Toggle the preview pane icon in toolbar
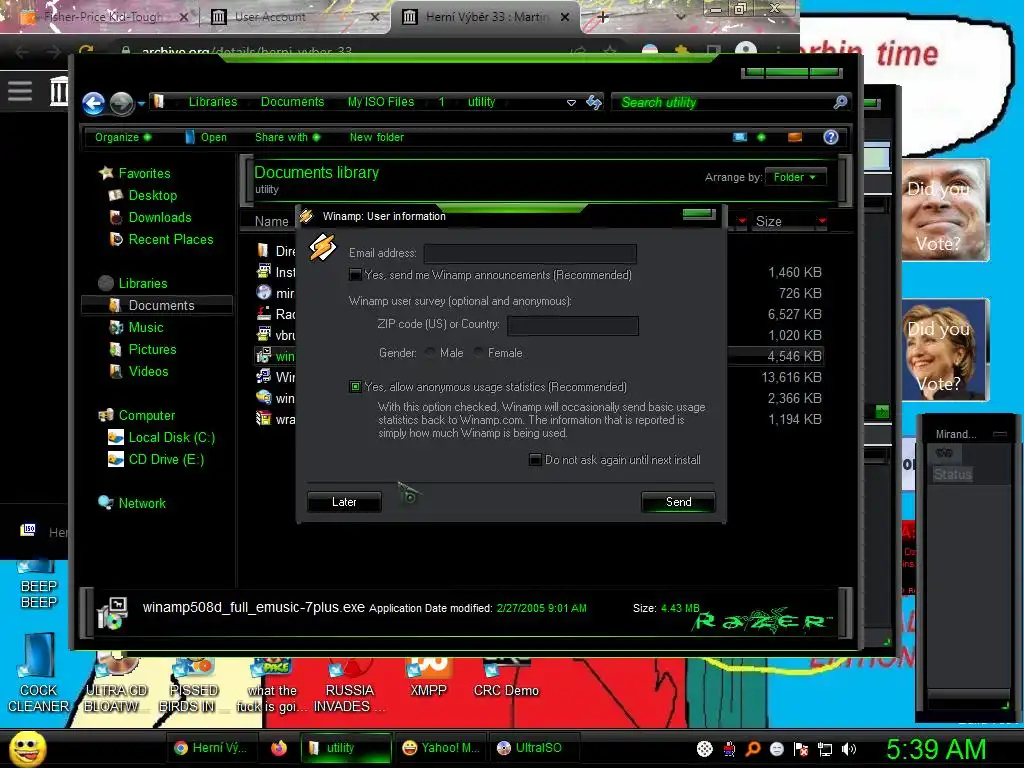The height and width of the screenshot is (768, 1024). [x=795, y=137]
